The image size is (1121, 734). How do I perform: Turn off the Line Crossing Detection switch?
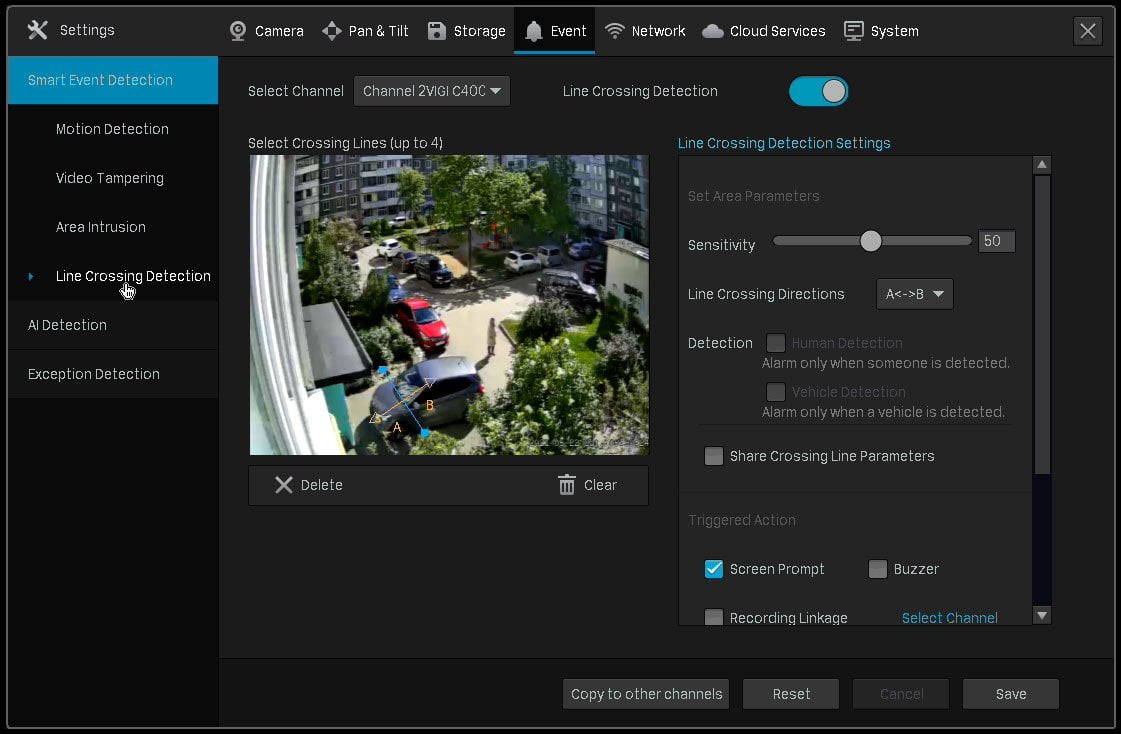(818, 91)
